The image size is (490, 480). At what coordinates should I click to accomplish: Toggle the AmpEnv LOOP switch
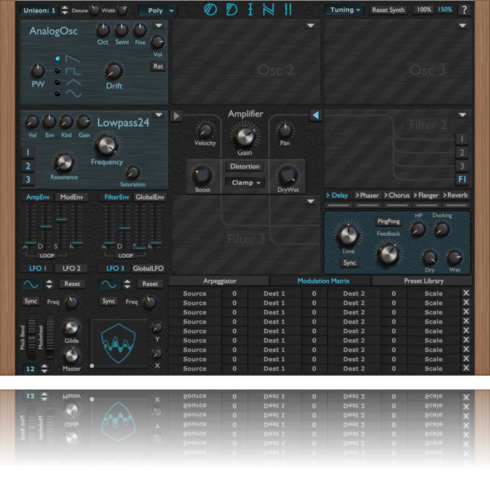click(x=47, y=256)
